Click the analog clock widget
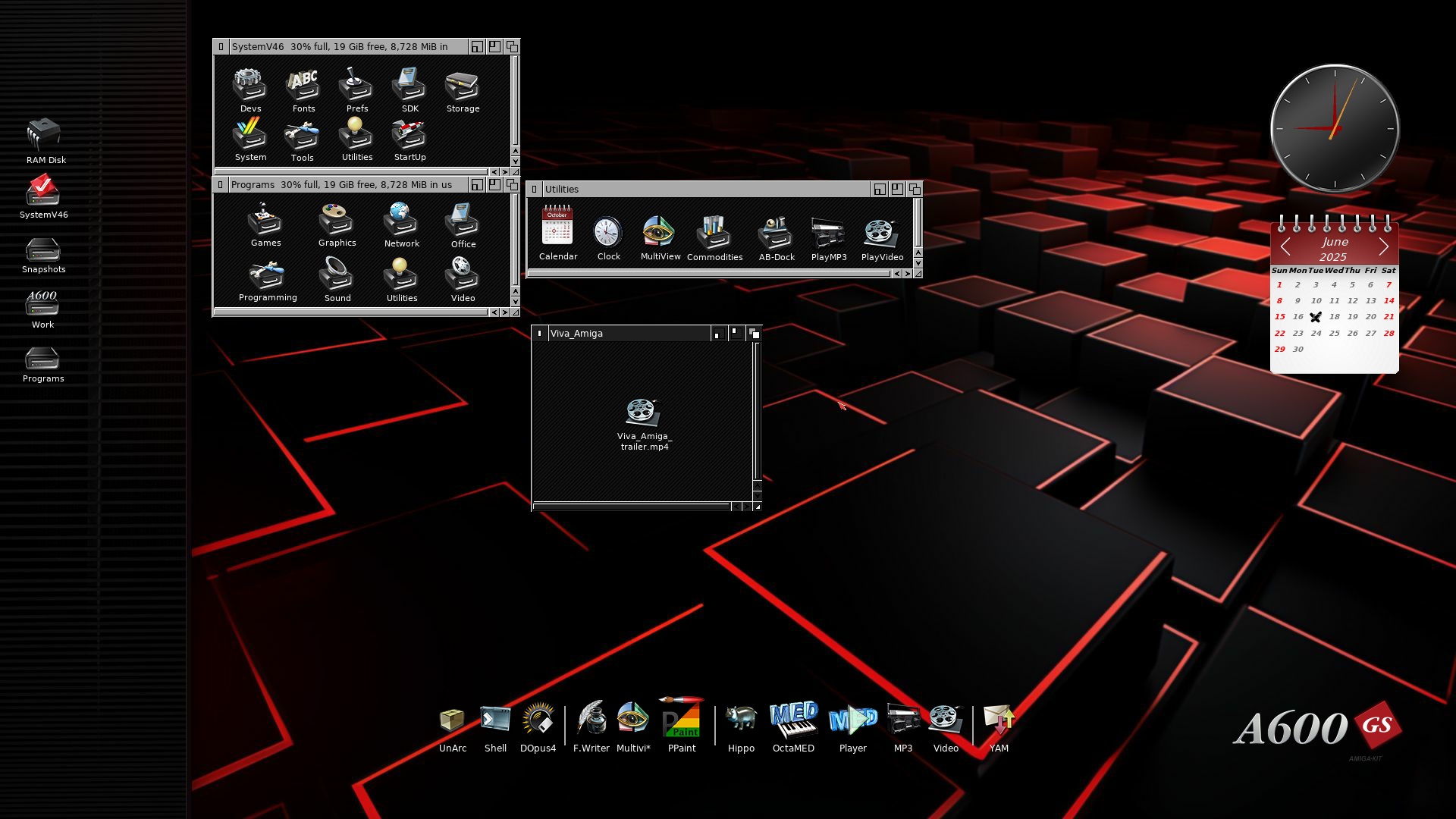Viewport: 1456px width, 819px height. pyautogui.click(x=1335, y=128)
